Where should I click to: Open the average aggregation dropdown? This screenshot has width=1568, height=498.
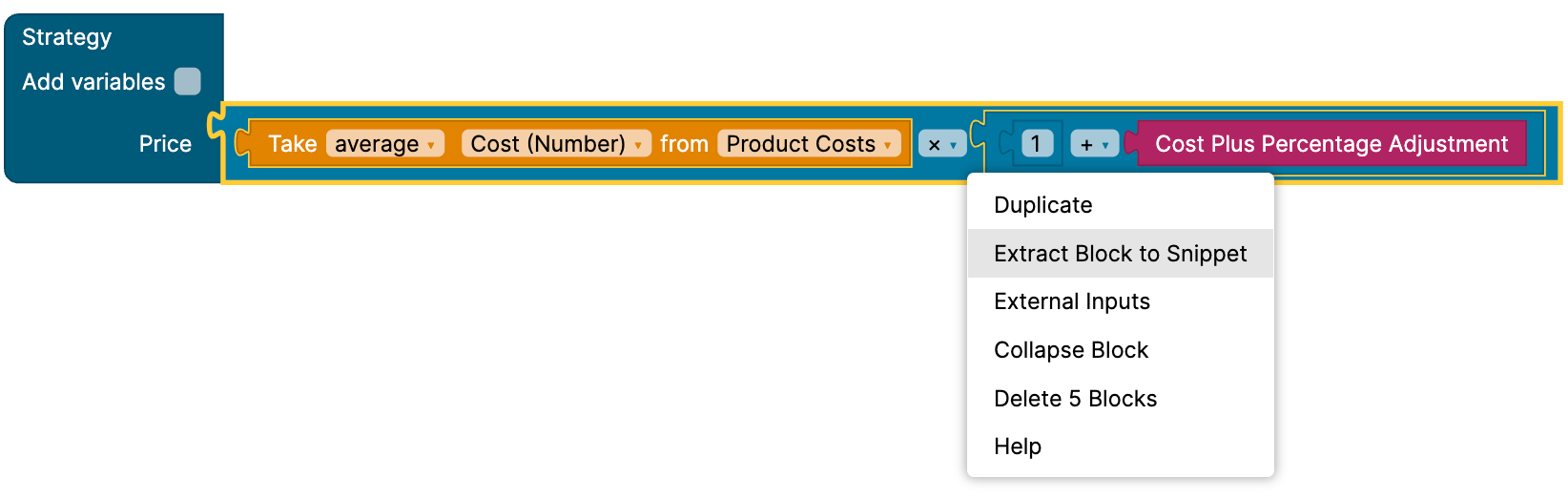tap(384, 144)
